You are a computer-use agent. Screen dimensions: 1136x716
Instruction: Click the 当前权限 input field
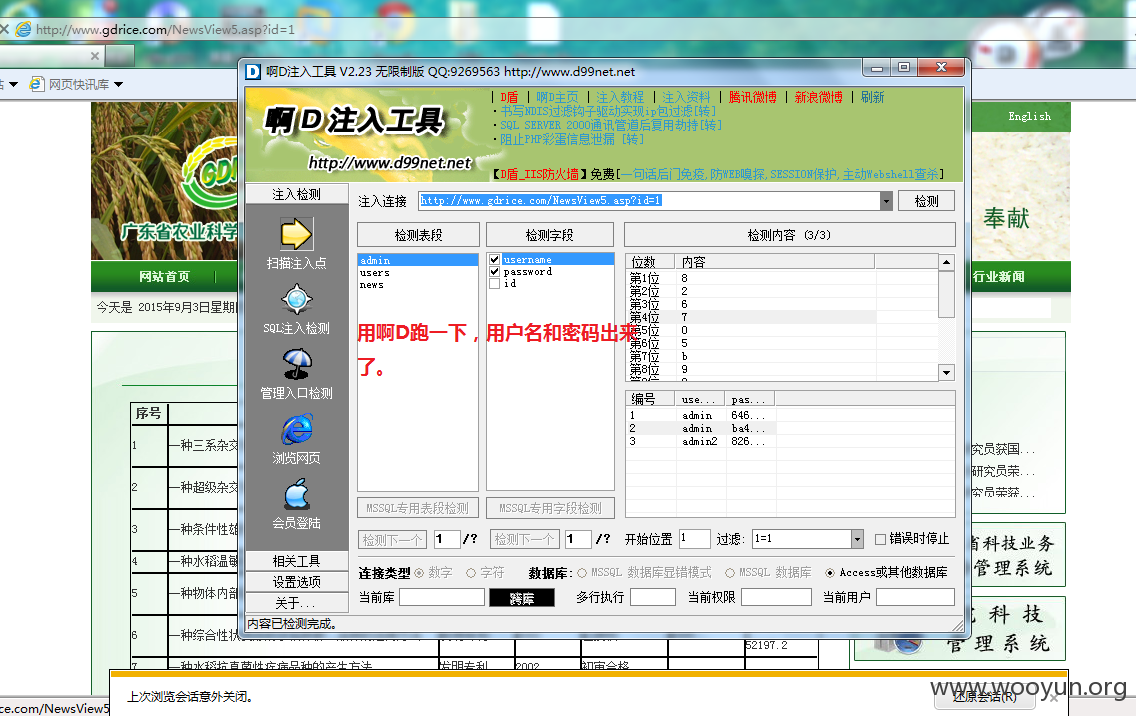pyautogui.click(x=777, y=597)
